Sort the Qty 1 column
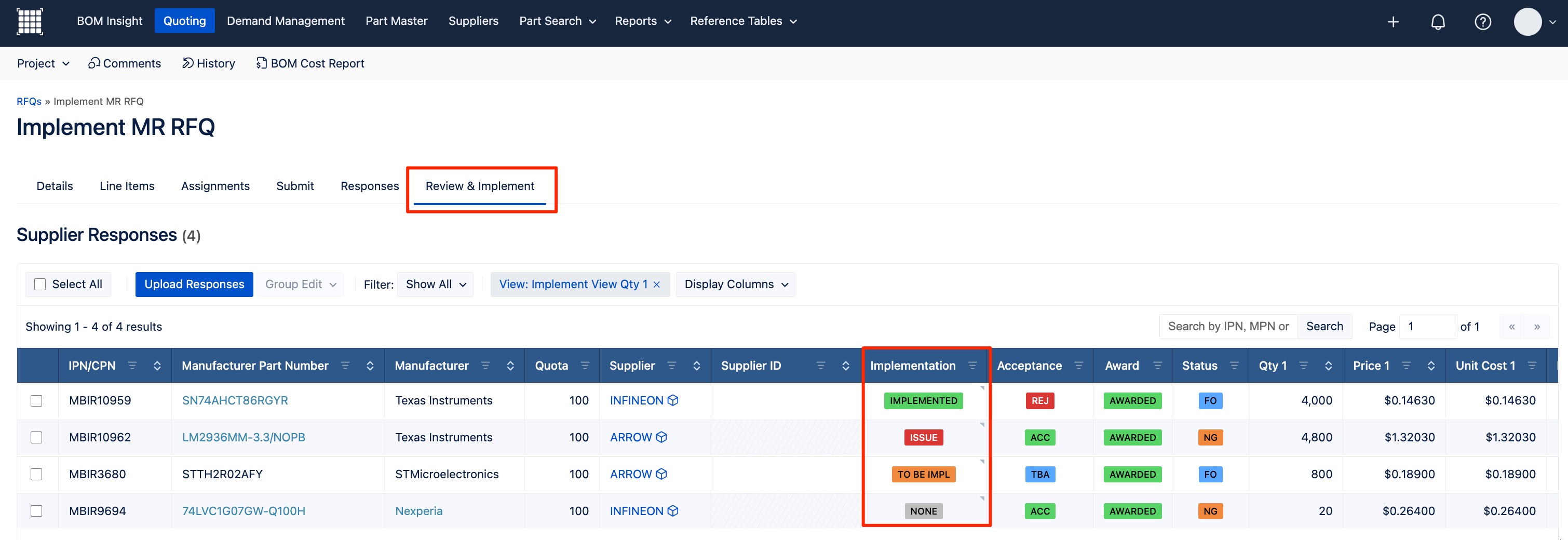 (1329, 365)
